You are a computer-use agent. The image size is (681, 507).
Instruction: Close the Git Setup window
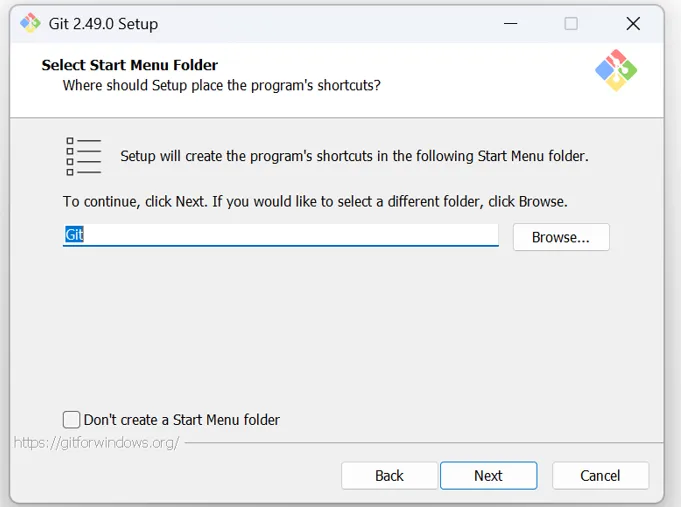tap(633, 23)
